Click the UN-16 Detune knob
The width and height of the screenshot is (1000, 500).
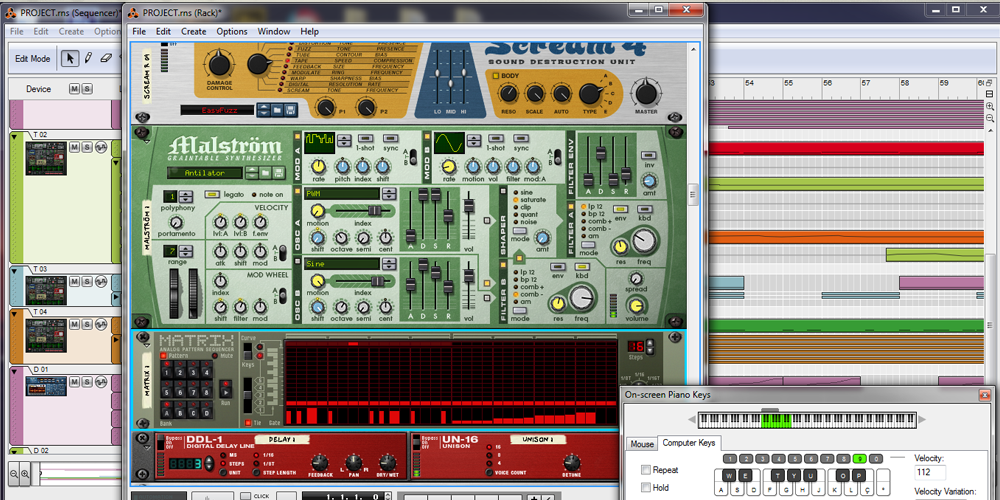(x=572, y=464)
